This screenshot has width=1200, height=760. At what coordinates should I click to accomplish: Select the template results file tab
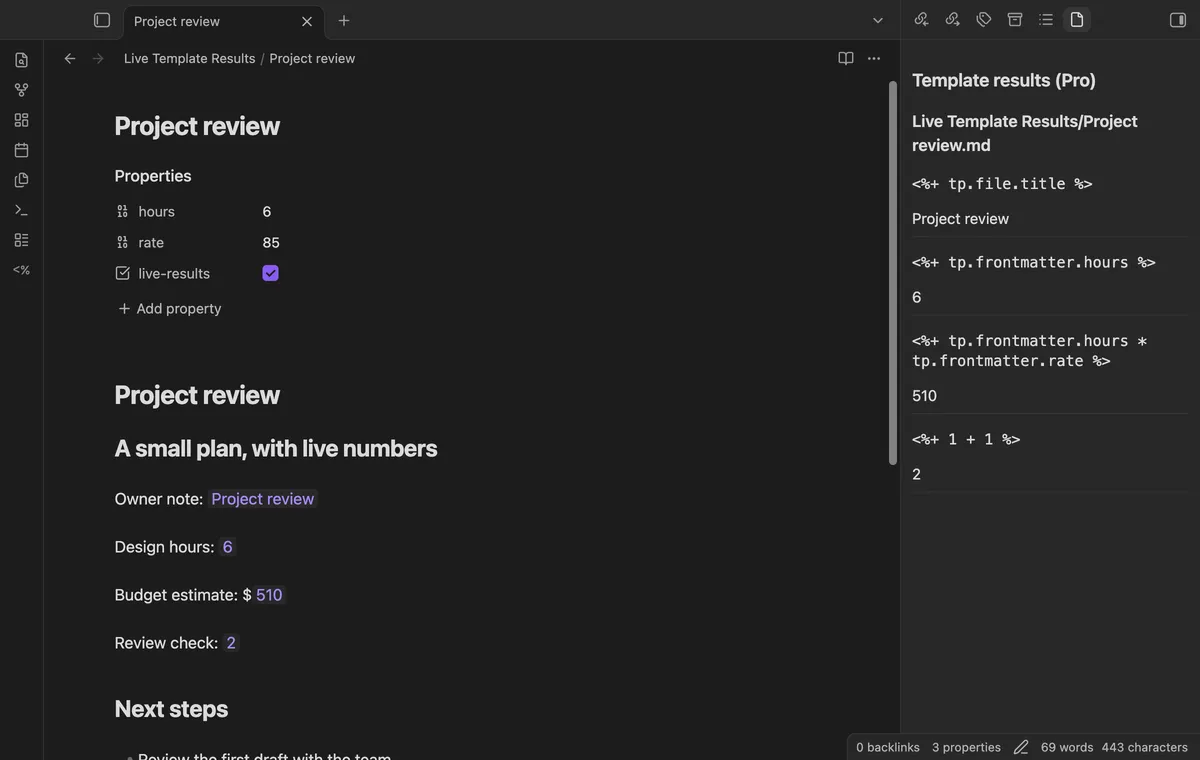pos(1077,20)
